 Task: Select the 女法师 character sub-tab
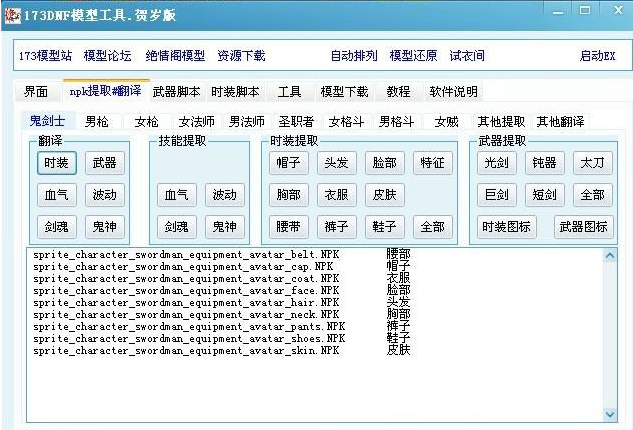coord(196,121)
